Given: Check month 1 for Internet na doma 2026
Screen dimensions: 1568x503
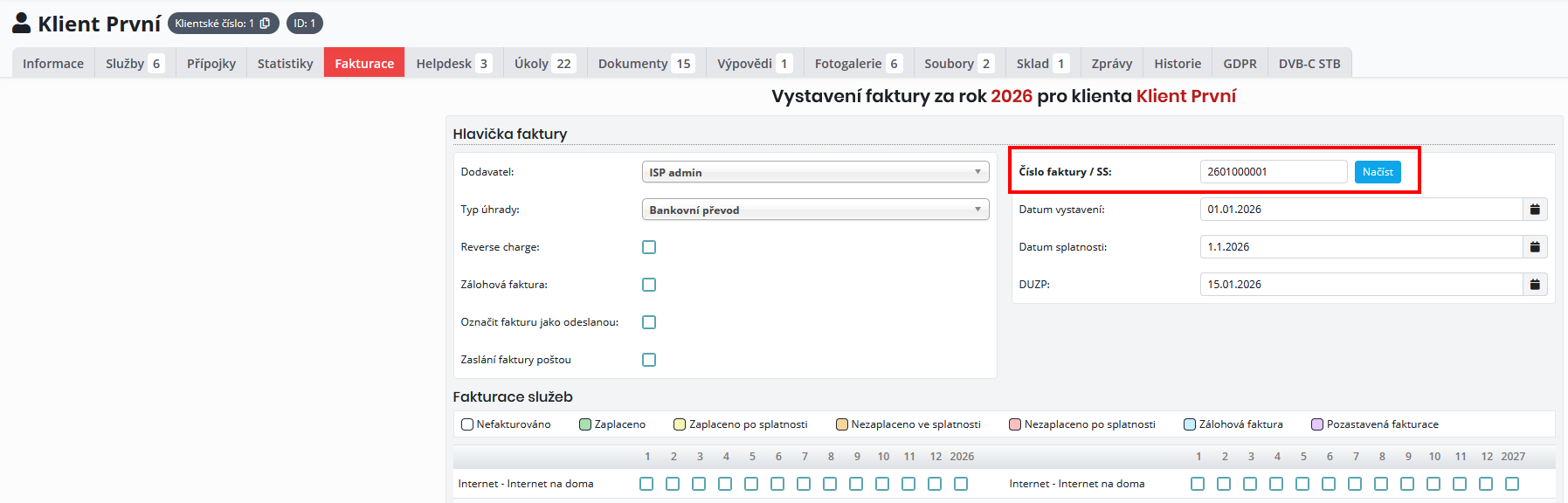Looking at the screenshot, I should point(646,484).
